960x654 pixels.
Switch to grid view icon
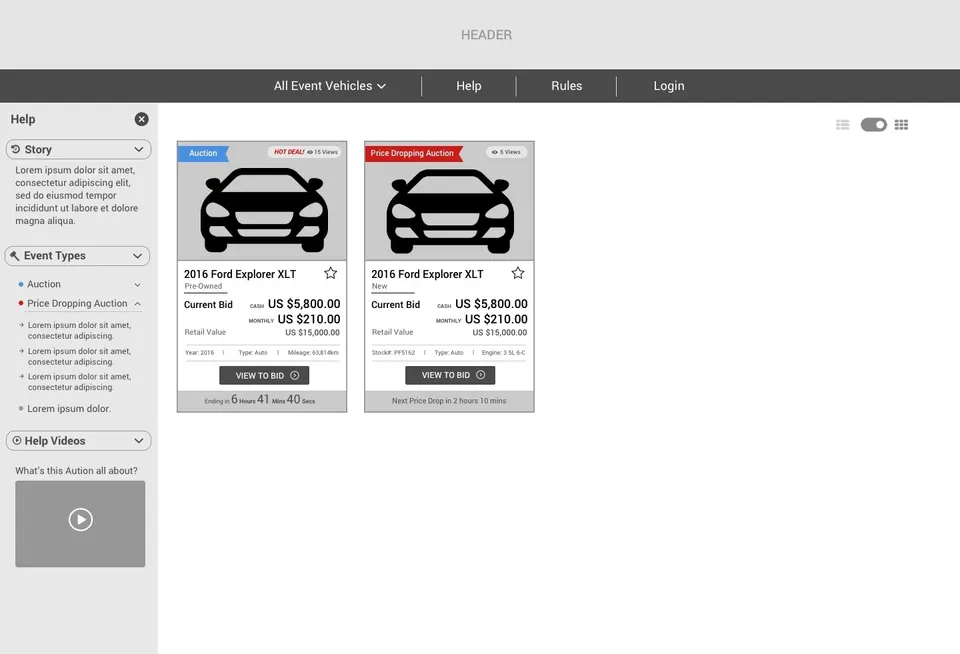901,125
